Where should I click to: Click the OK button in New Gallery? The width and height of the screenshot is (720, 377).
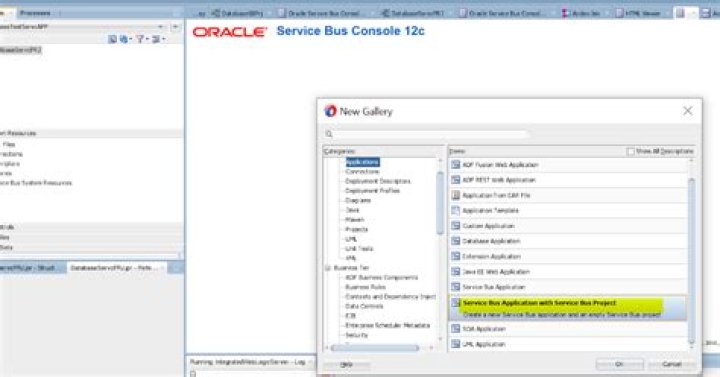(x=619, y=364)
